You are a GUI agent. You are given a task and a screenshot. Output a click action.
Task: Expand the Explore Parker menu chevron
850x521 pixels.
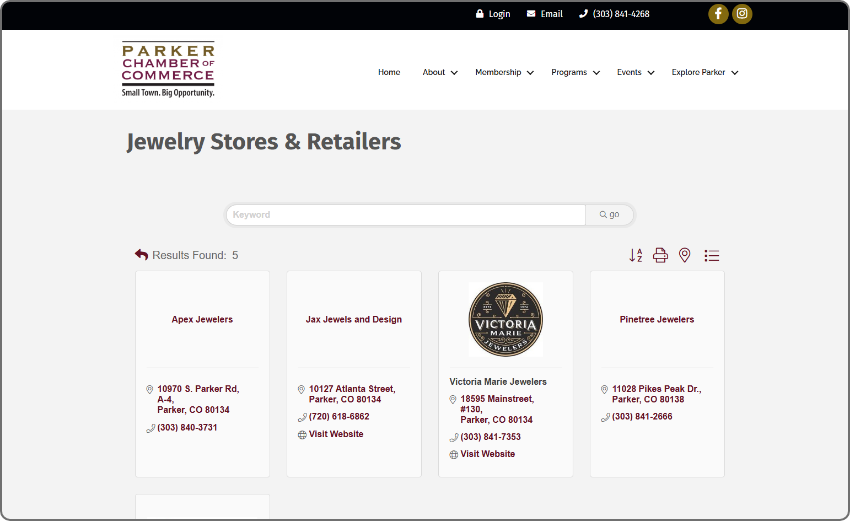click(735, 73)
